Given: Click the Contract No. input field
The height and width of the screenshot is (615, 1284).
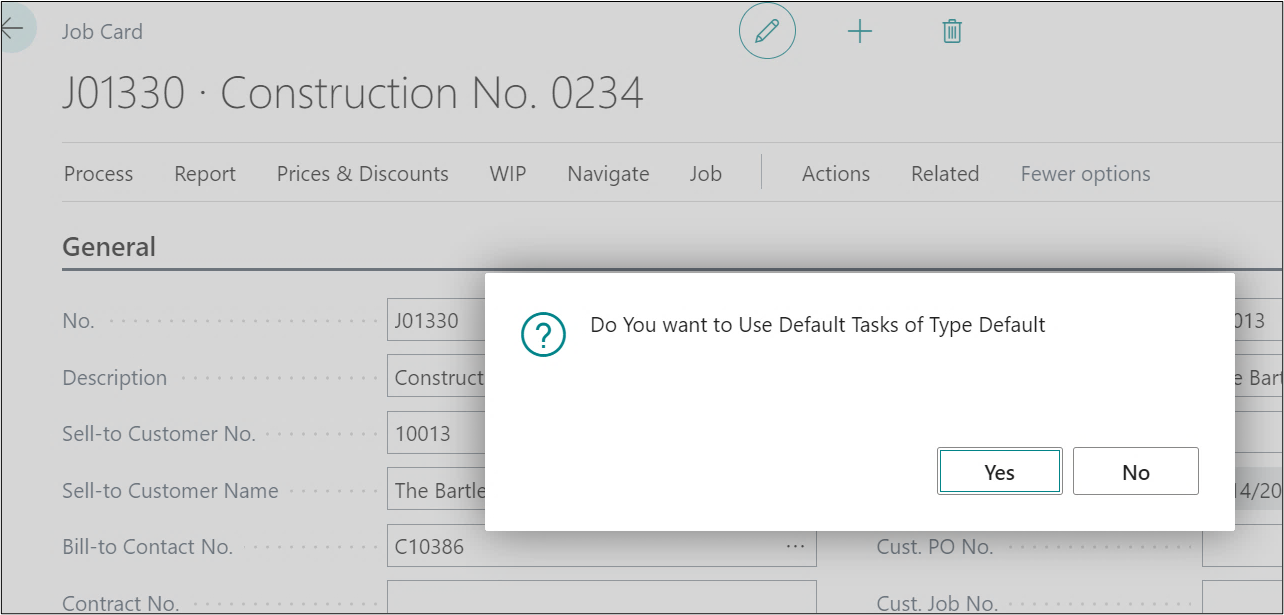Looking at the screenshot, I should 600,601.
